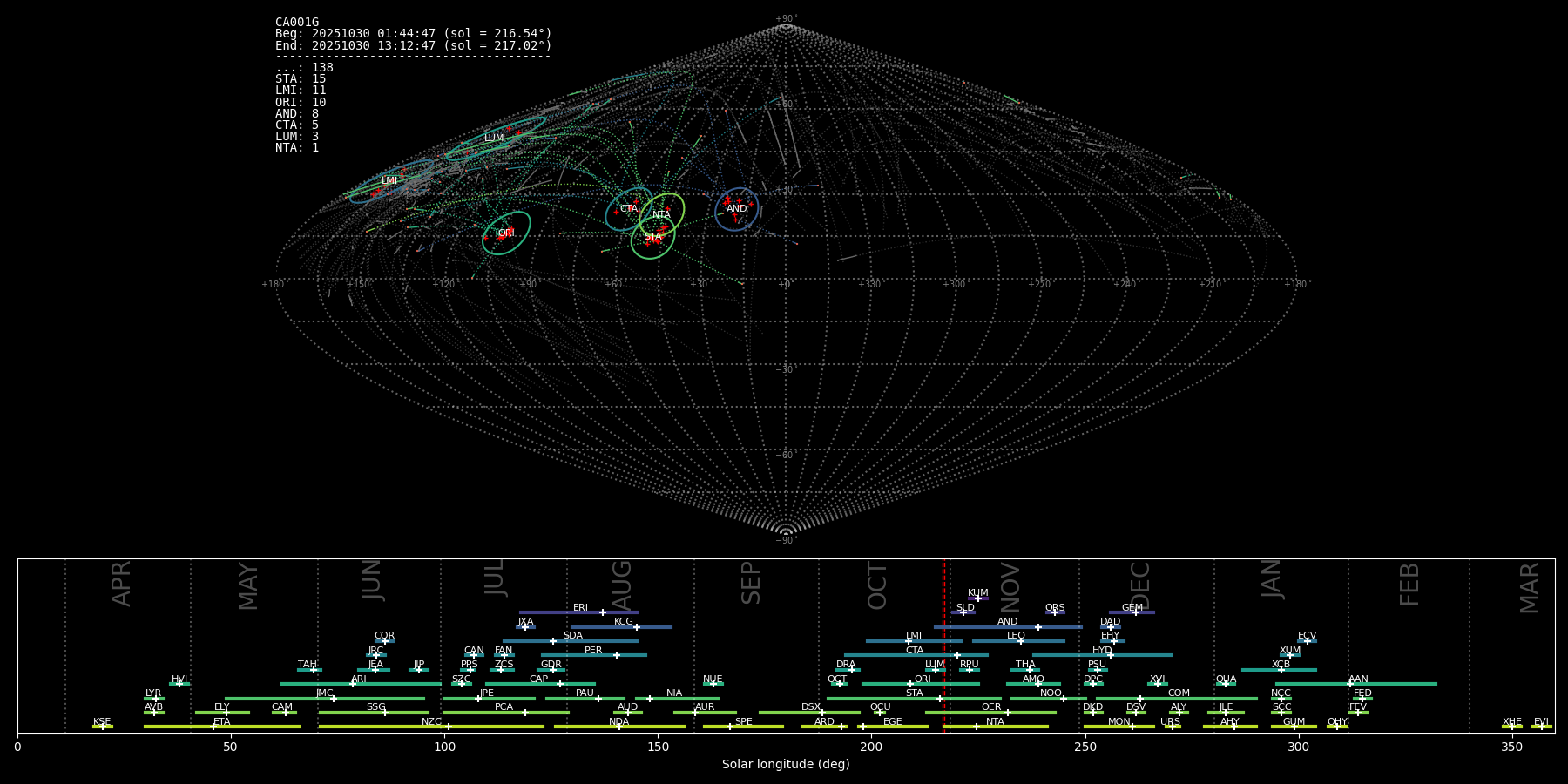The width and height of the screenshot is (1568, 784).
Task: Click the HYD shower bar in the timeline
Action: (x=1102, y=655)
